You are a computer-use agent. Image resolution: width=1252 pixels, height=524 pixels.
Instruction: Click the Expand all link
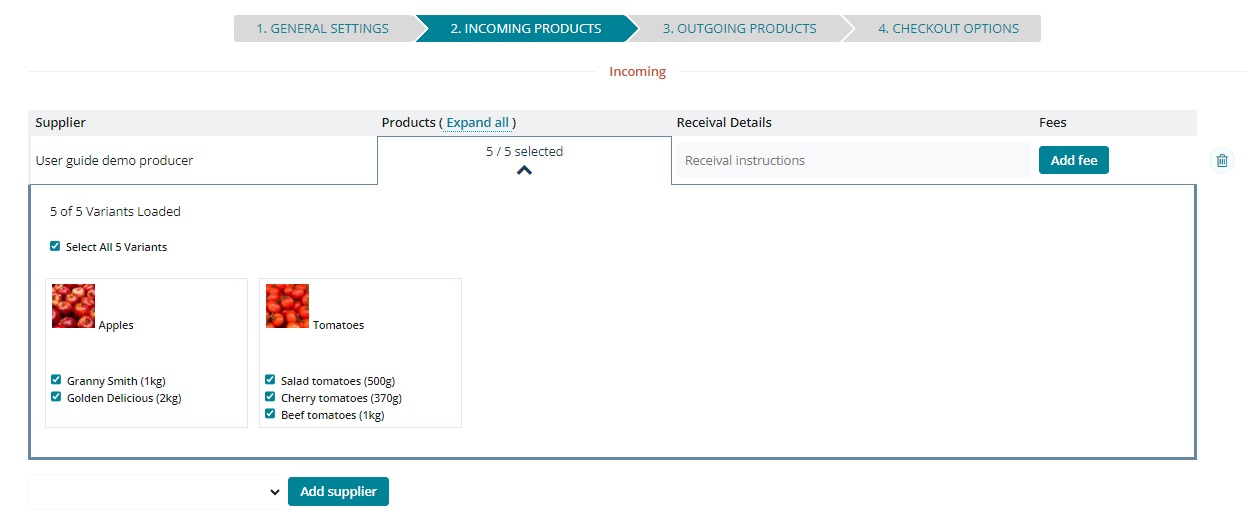click(x=477, y=123)
